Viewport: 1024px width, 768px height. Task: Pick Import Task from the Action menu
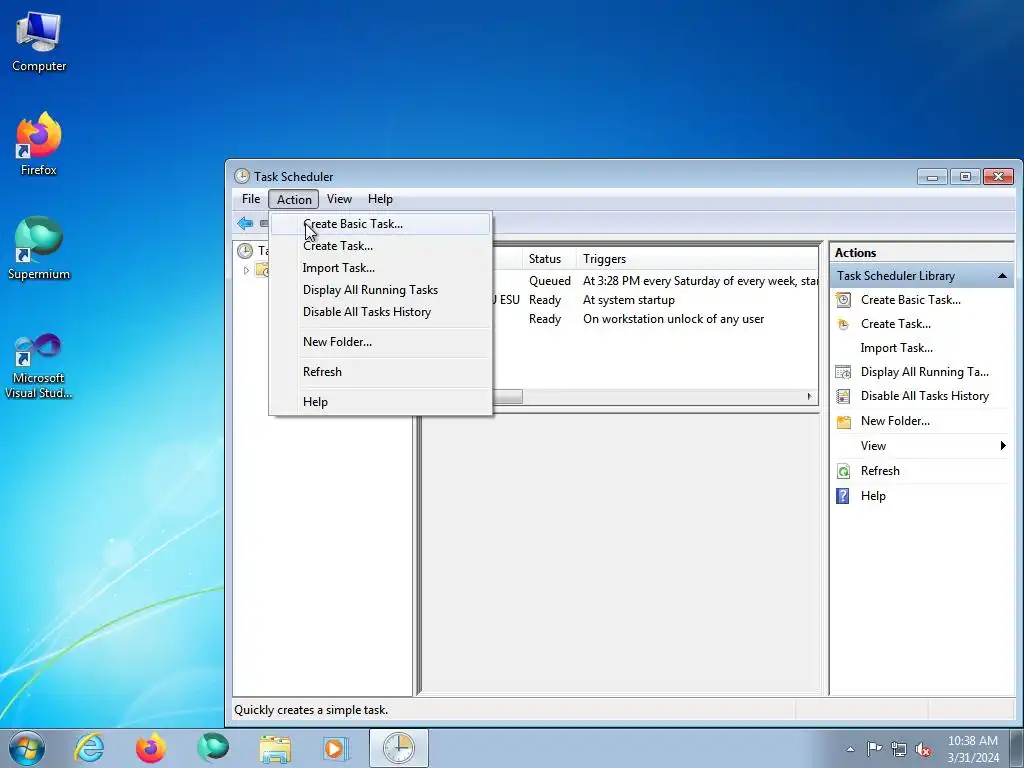pyautogui.click(x=380, y=268)
